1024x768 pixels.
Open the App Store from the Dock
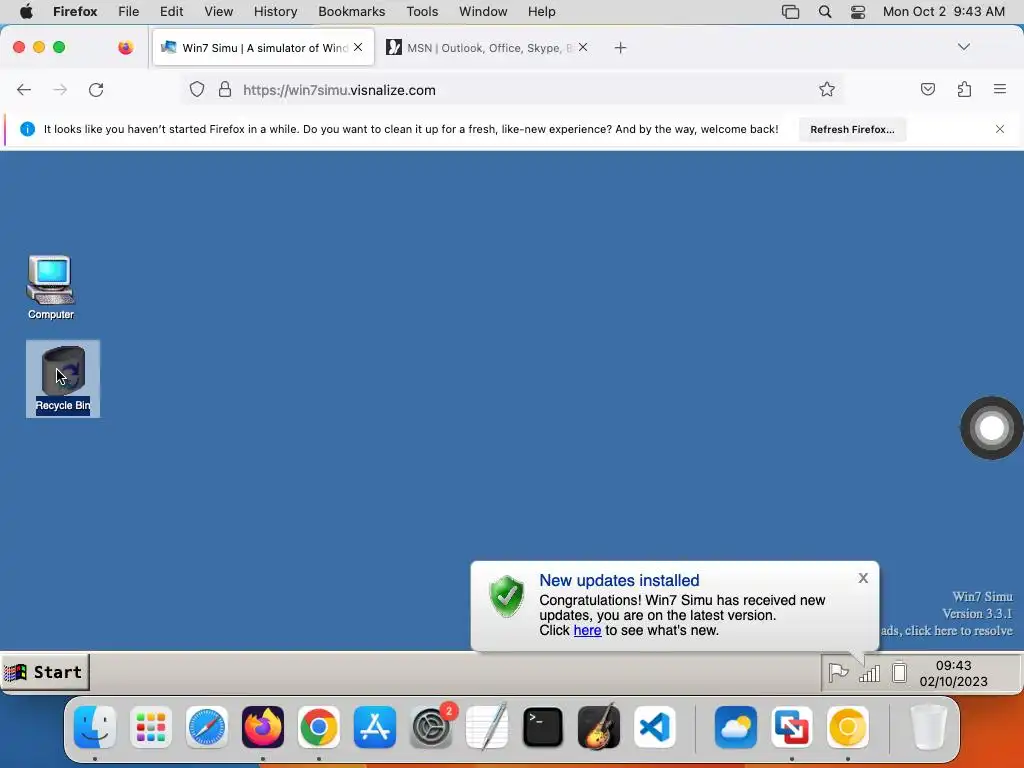(375, 727)
